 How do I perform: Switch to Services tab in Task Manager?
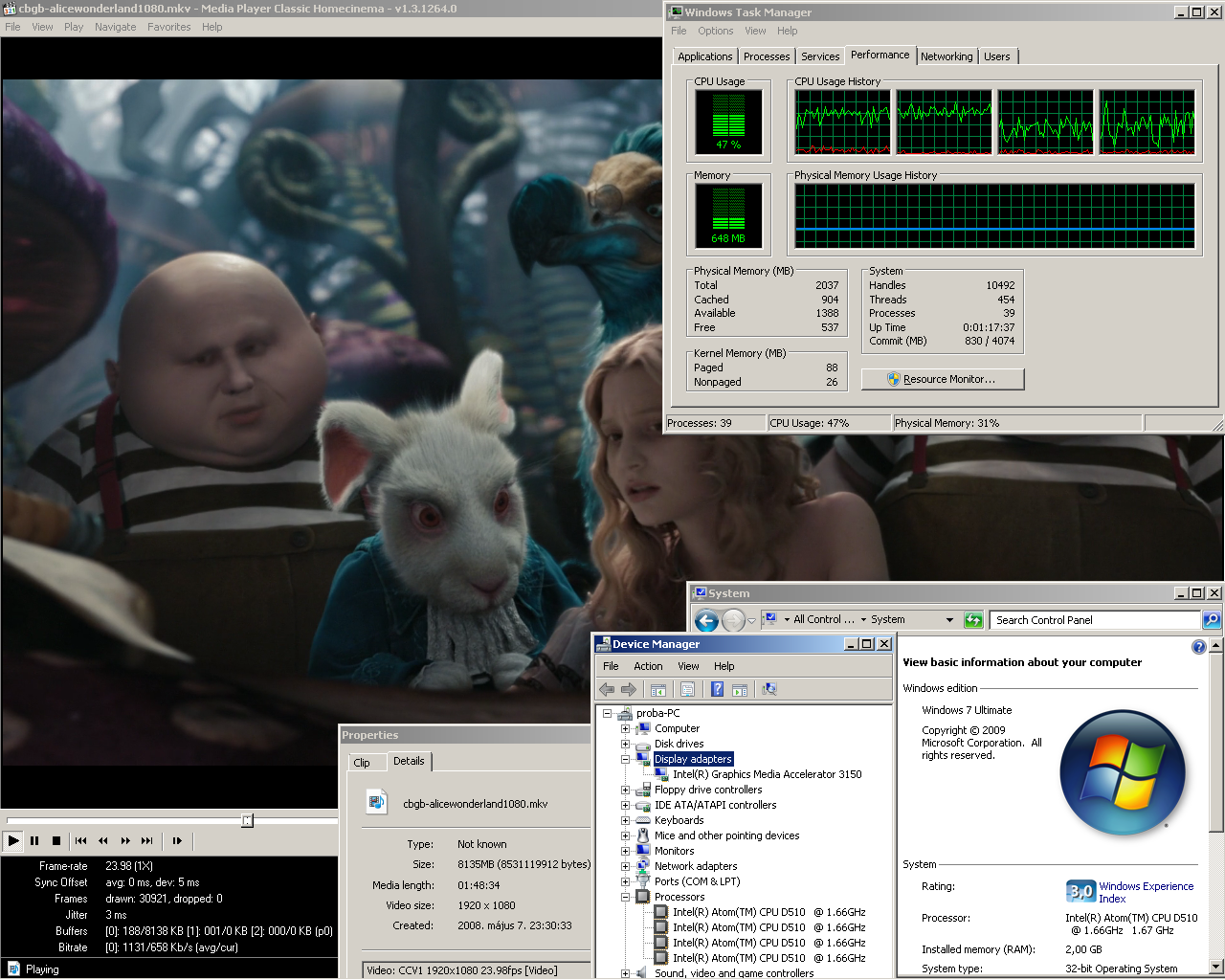tap(820, 56)
